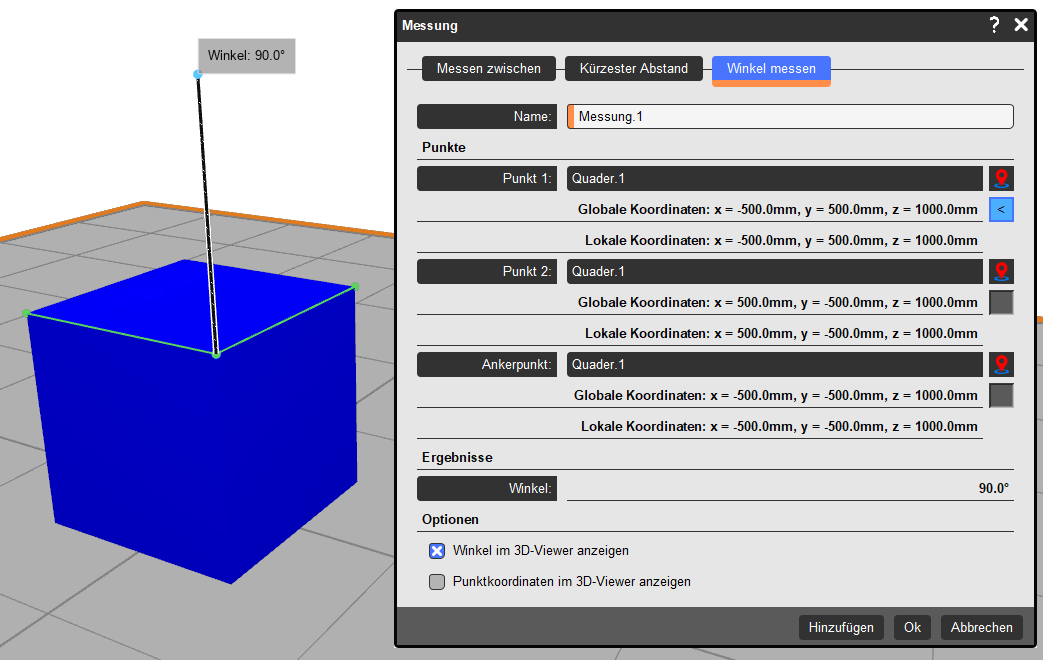
Task: Close the Messung dialog with X
Action: click(x=1021, y=25)
